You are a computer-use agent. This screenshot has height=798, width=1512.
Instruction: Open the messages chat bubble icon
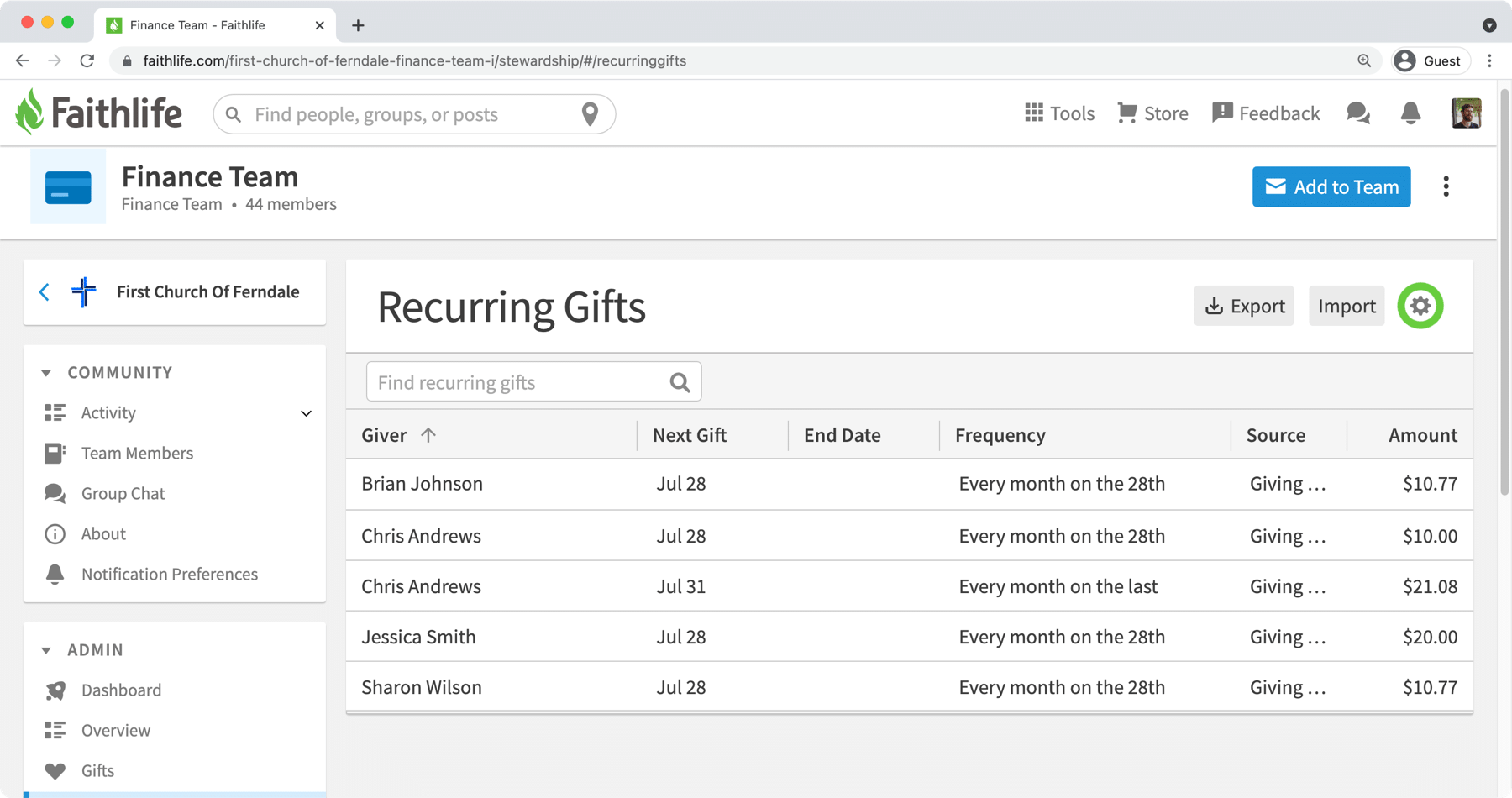click(x=1358, y=113)
